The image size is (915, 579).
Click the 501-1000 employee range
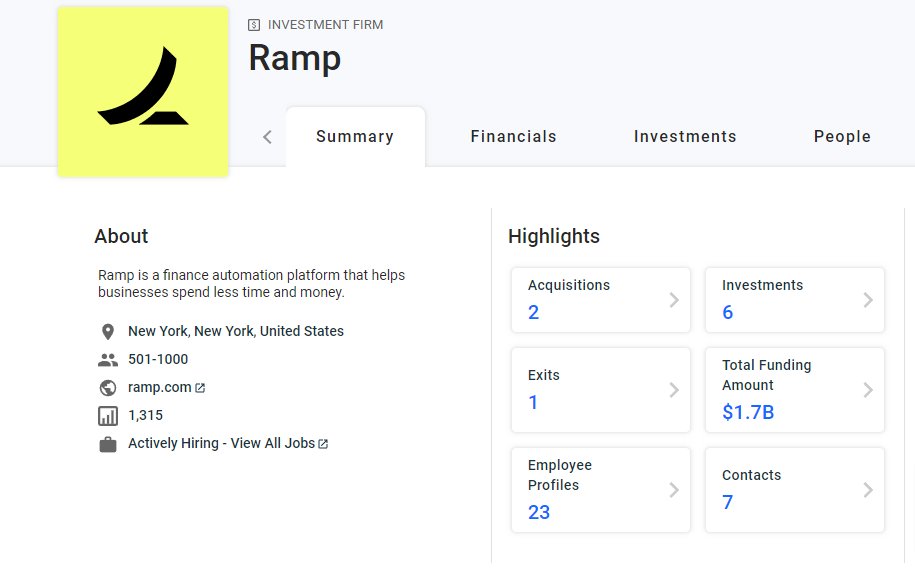point(158,359)
